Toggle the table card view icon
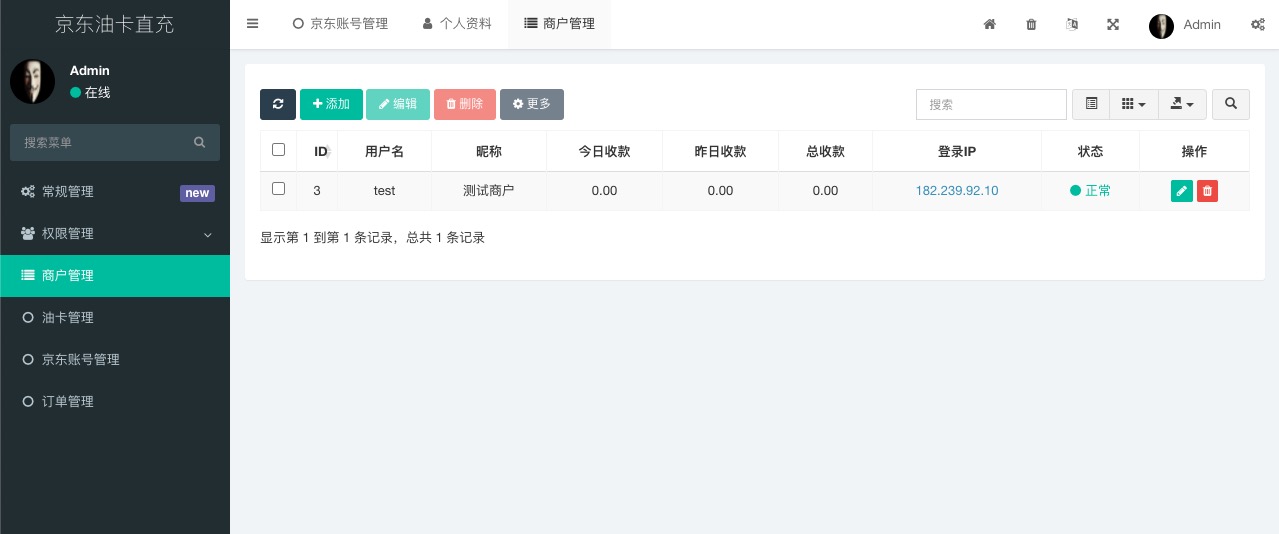The height and width of the screenshot is (534, 1279). click(1091, 104)
